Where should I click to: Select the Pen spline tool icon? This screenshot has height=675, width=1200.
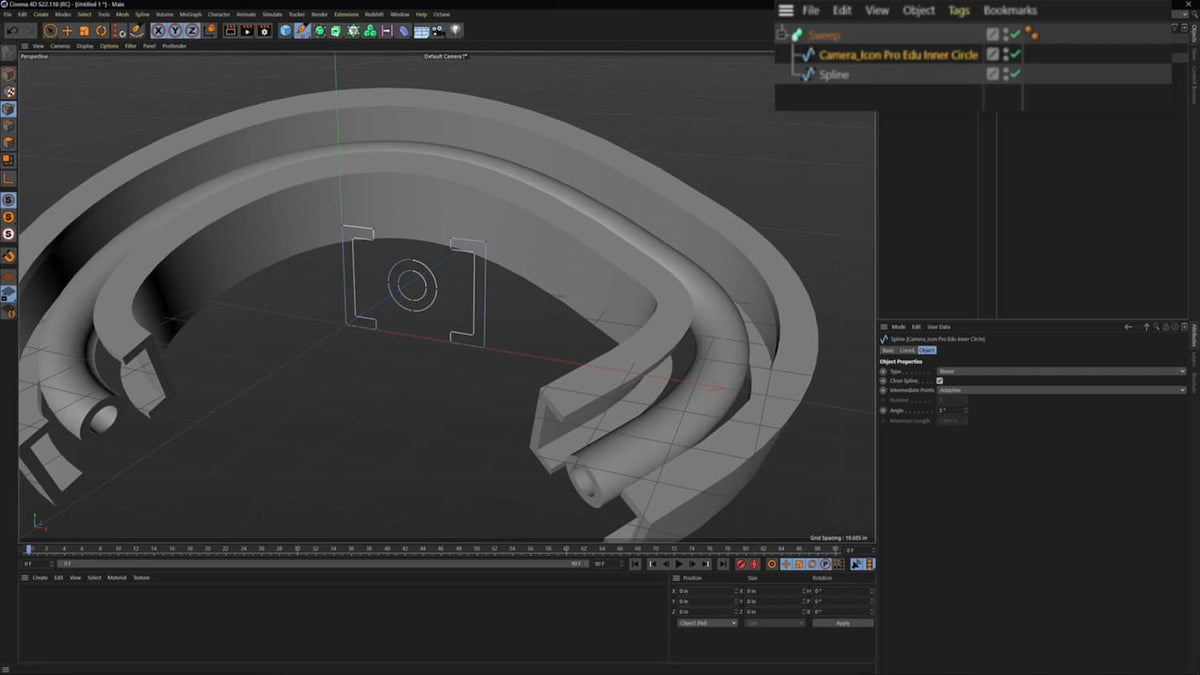pos(300,30)
